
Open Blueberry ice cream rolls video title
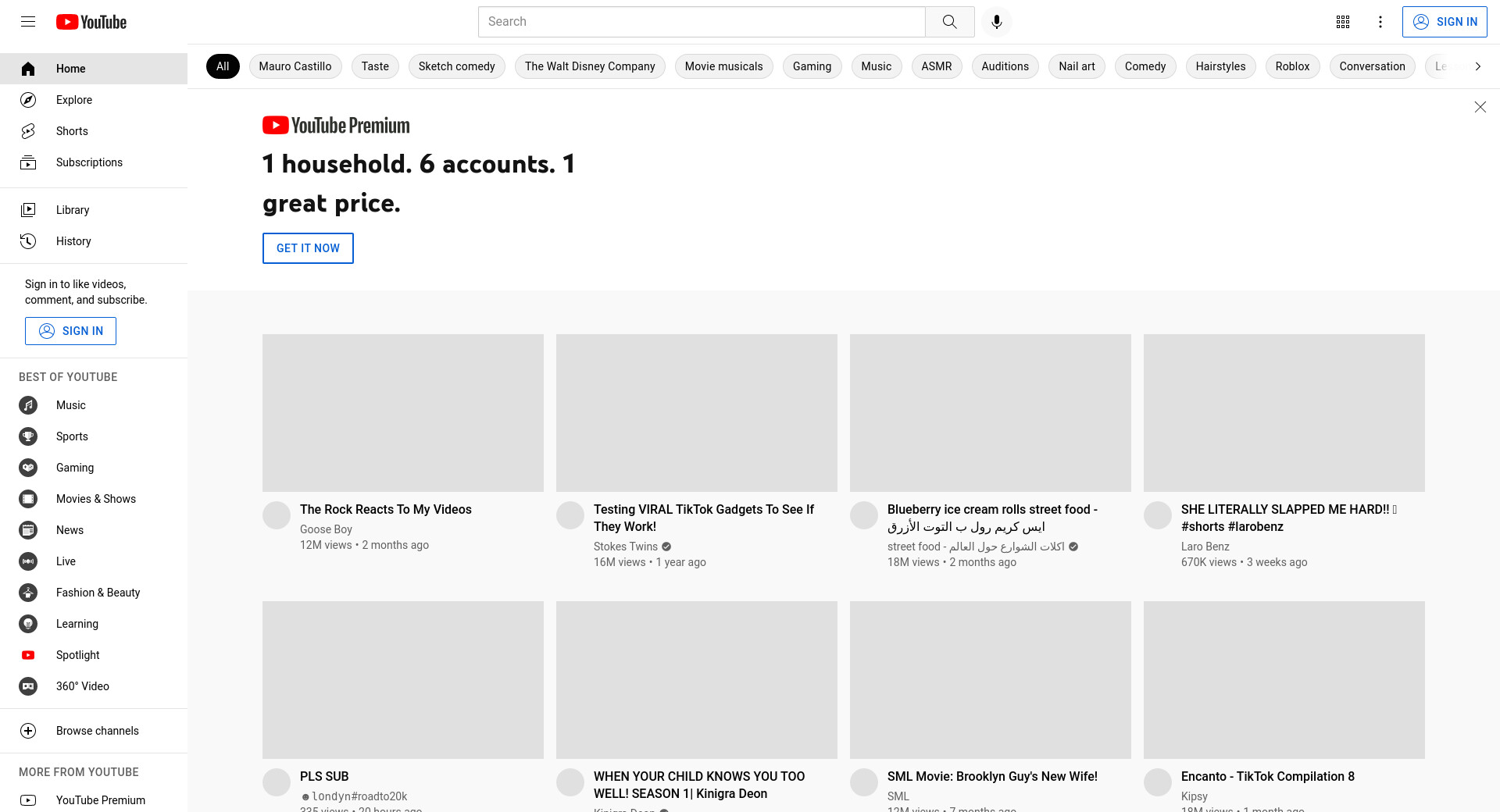tap(992, 518)
